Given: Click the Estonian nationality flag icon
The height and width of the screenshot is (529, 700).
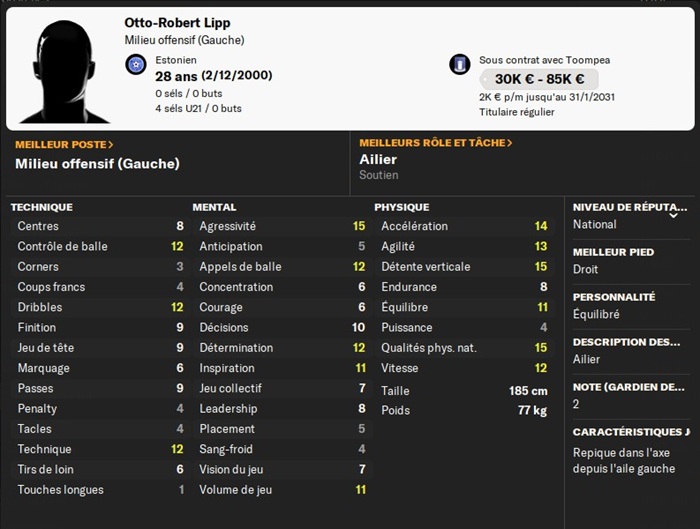Looking at the screenshot, I should (x=137, y=65).
